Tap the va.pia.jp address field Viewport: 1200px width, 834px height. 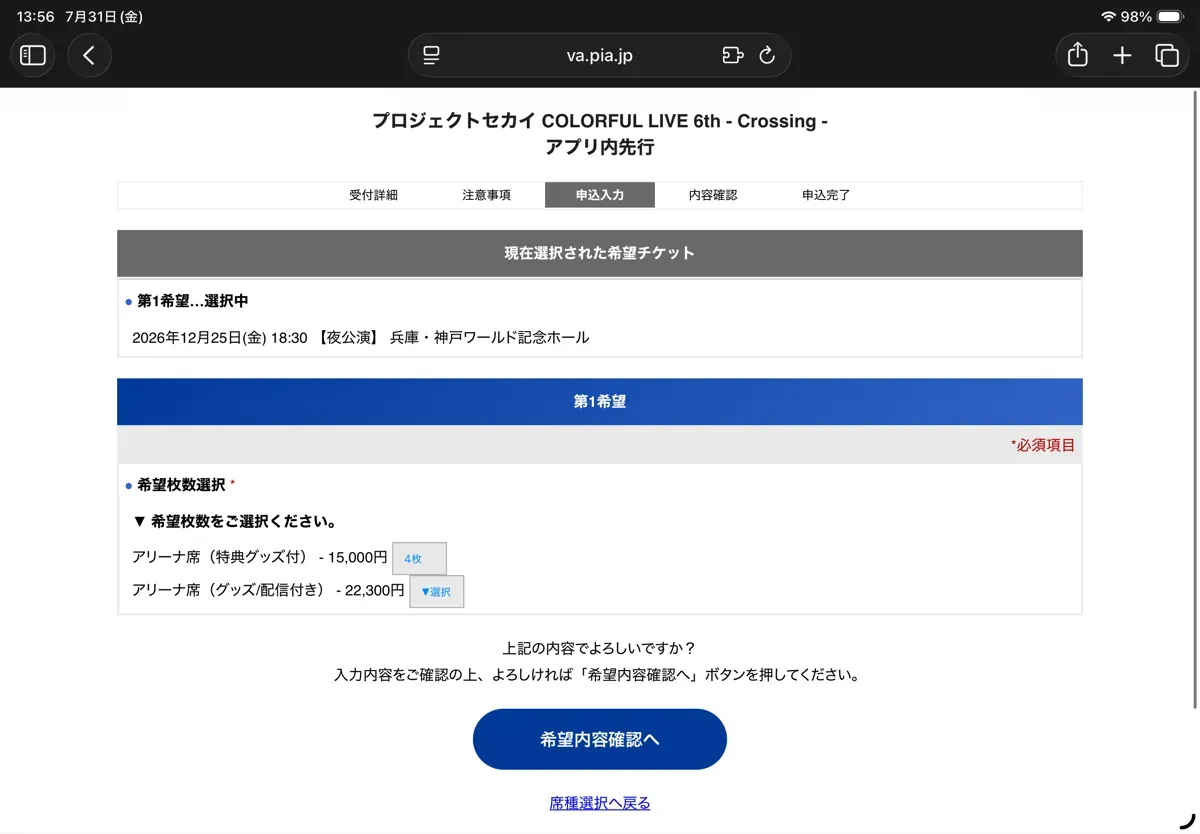[x=600, y=55]
